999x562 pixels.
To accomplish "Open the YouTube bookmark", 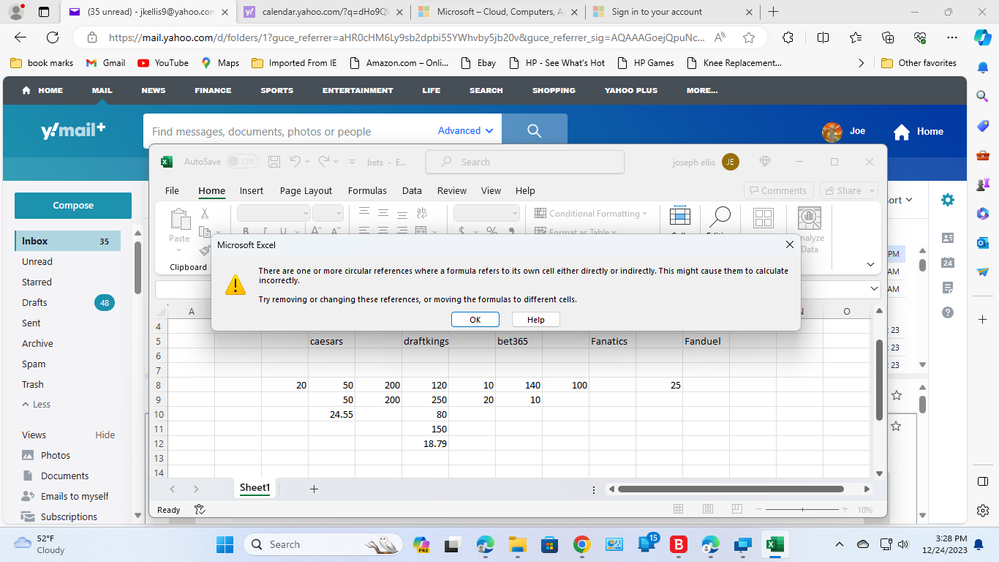I will pos(163,62).
